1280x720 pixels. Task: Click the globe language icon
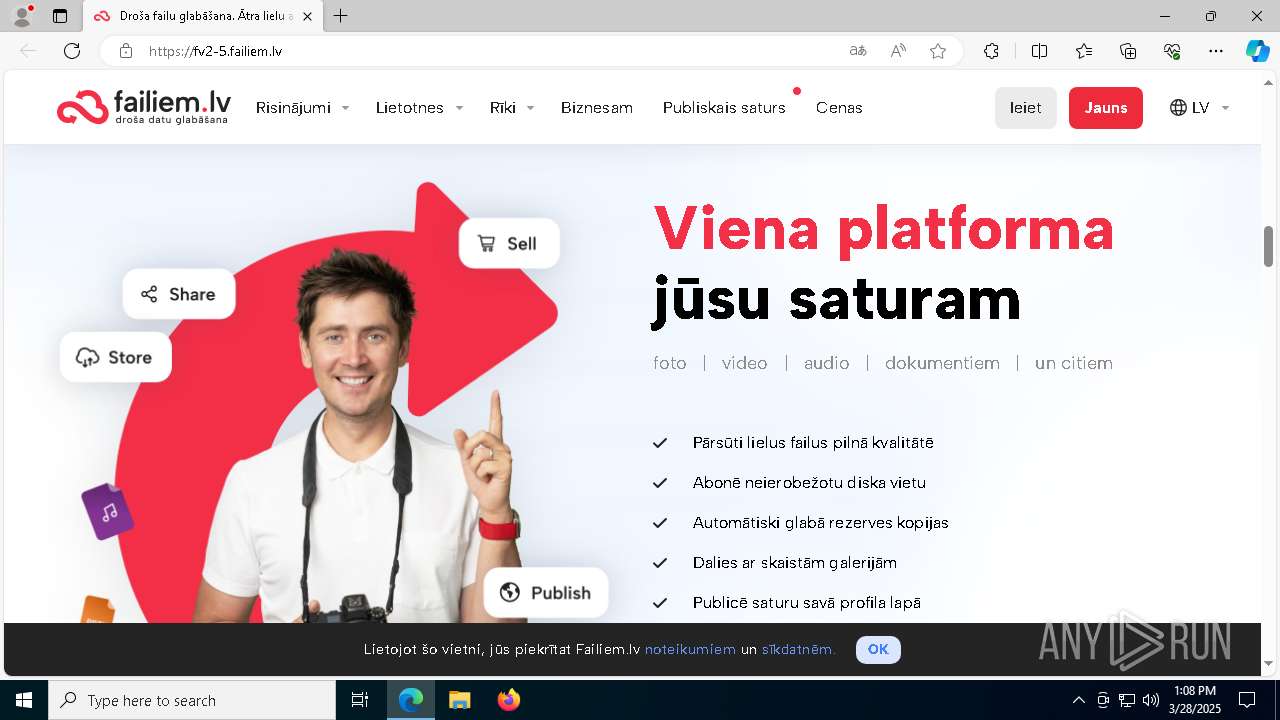click(1178, 108)
